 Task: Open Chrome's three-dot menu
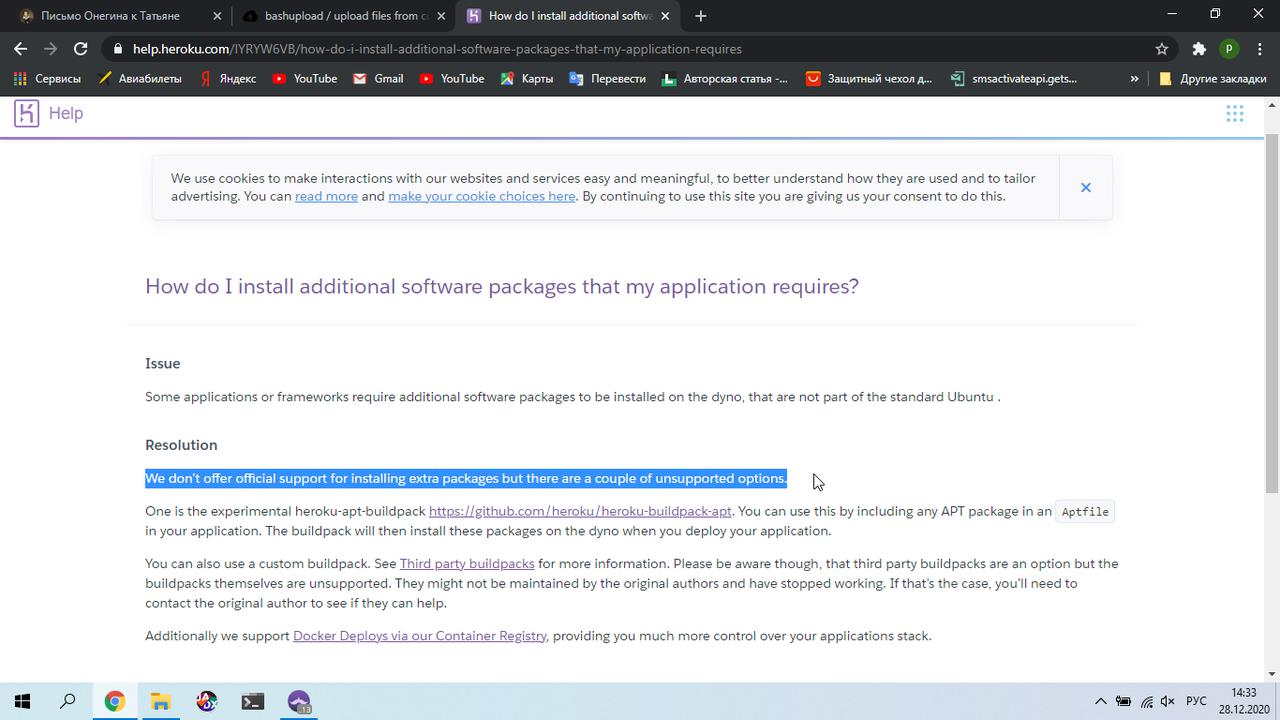tap(1259, 48)
